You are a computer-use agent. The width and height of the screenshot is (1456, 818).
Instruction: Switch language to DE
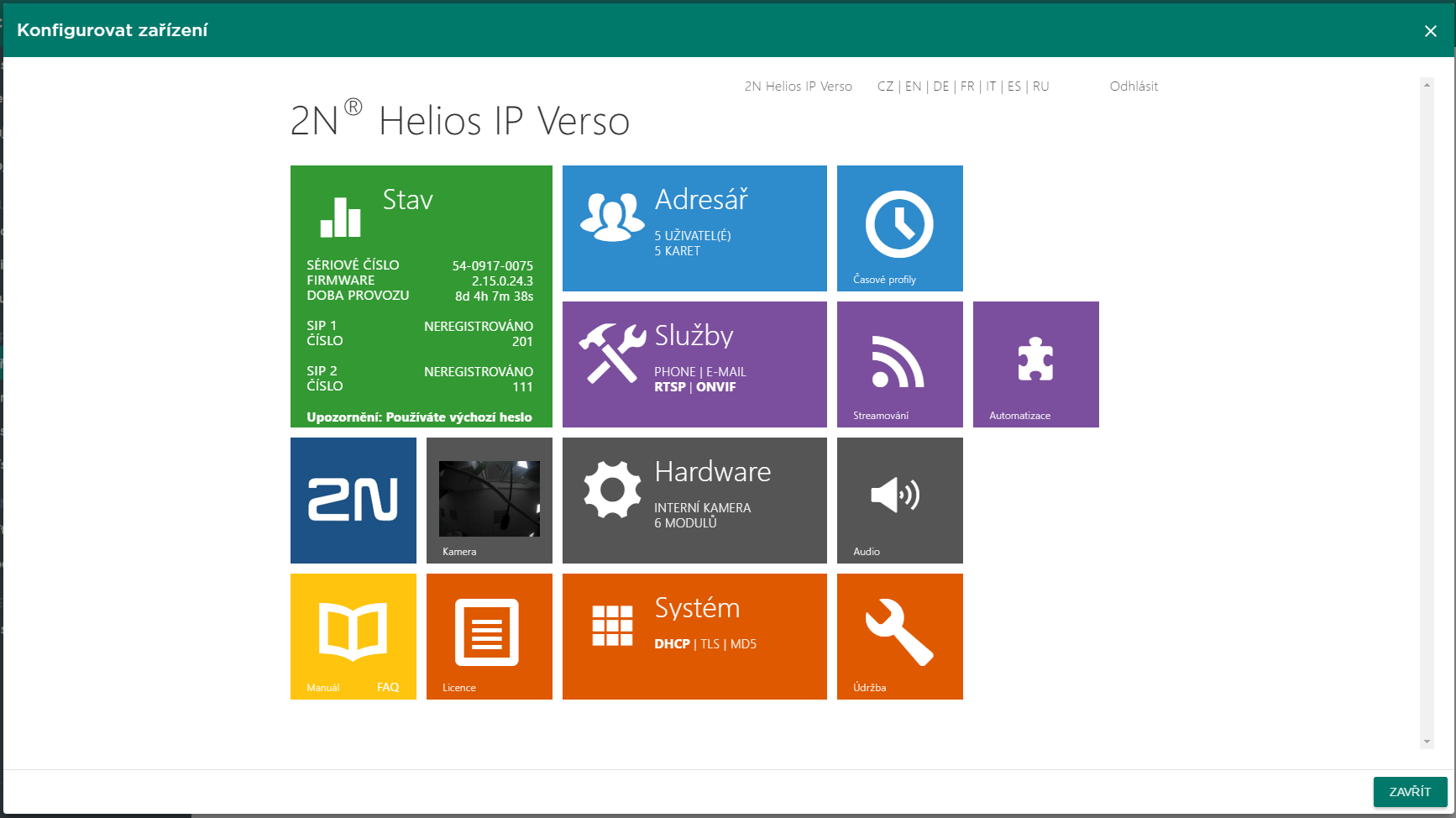tap(941, 87)
